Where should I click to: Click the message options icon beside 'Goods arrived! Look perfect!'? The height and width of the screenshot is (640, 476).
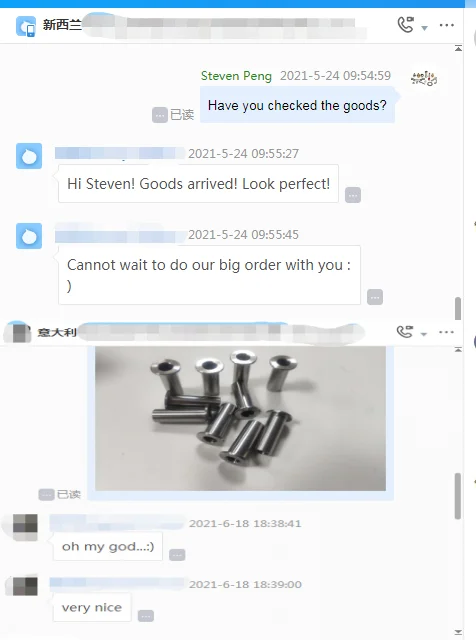[353, 195]
